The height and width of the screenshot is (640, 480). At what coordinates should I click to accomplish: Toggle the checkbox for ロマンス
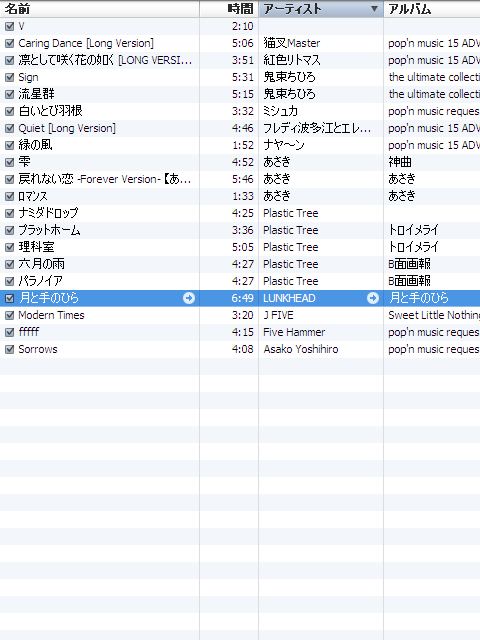(x=9, y=196)
